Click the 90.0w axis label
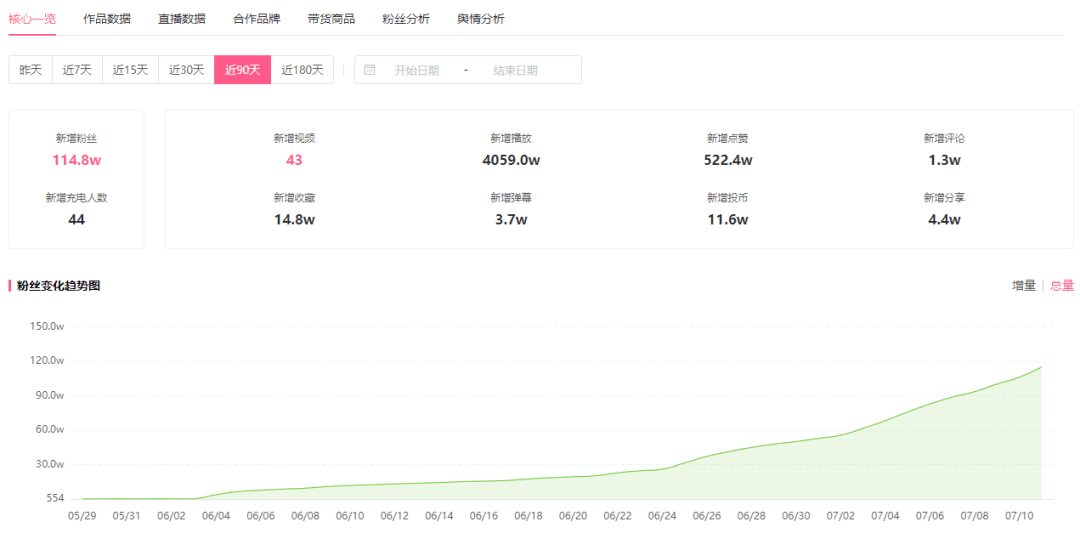This screenshot has width=1080, height=533. (x=50, y=395)
